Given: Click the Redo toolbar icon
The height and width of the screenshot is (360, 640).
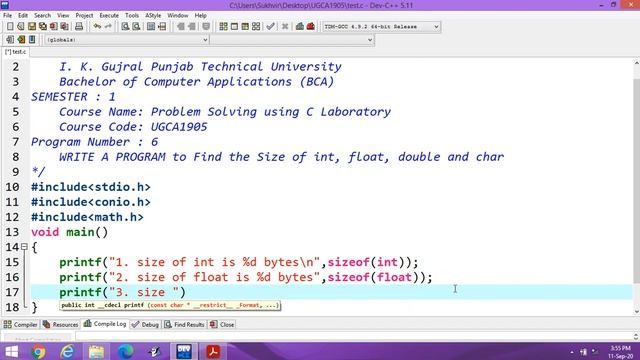Looking at the screenshot, I should (108, 27).
